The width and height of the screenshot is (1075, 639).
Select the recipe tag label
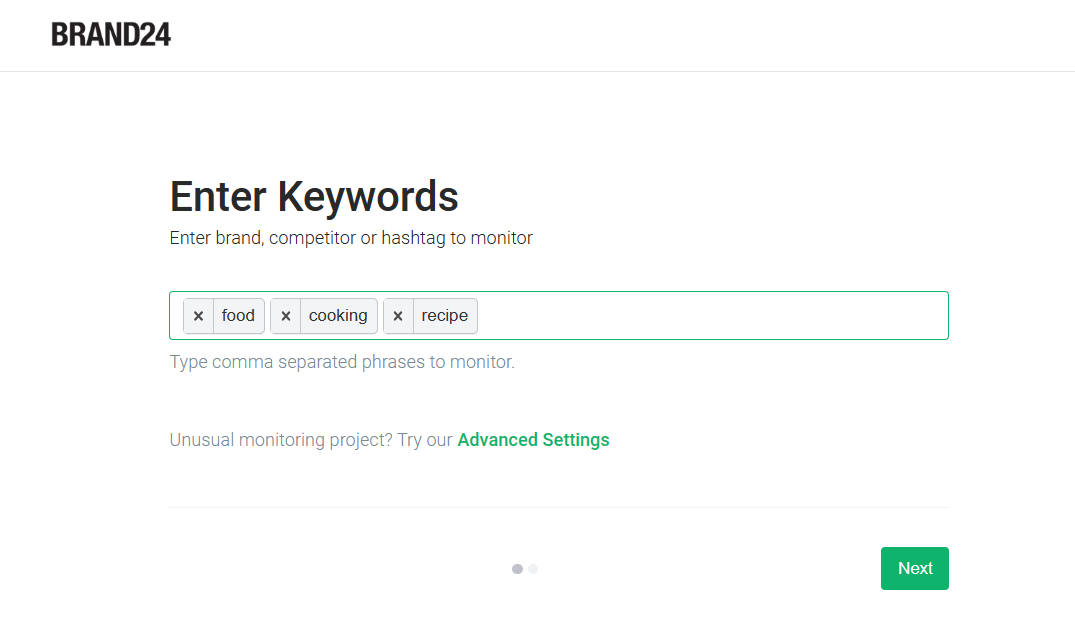pos(444,316)
